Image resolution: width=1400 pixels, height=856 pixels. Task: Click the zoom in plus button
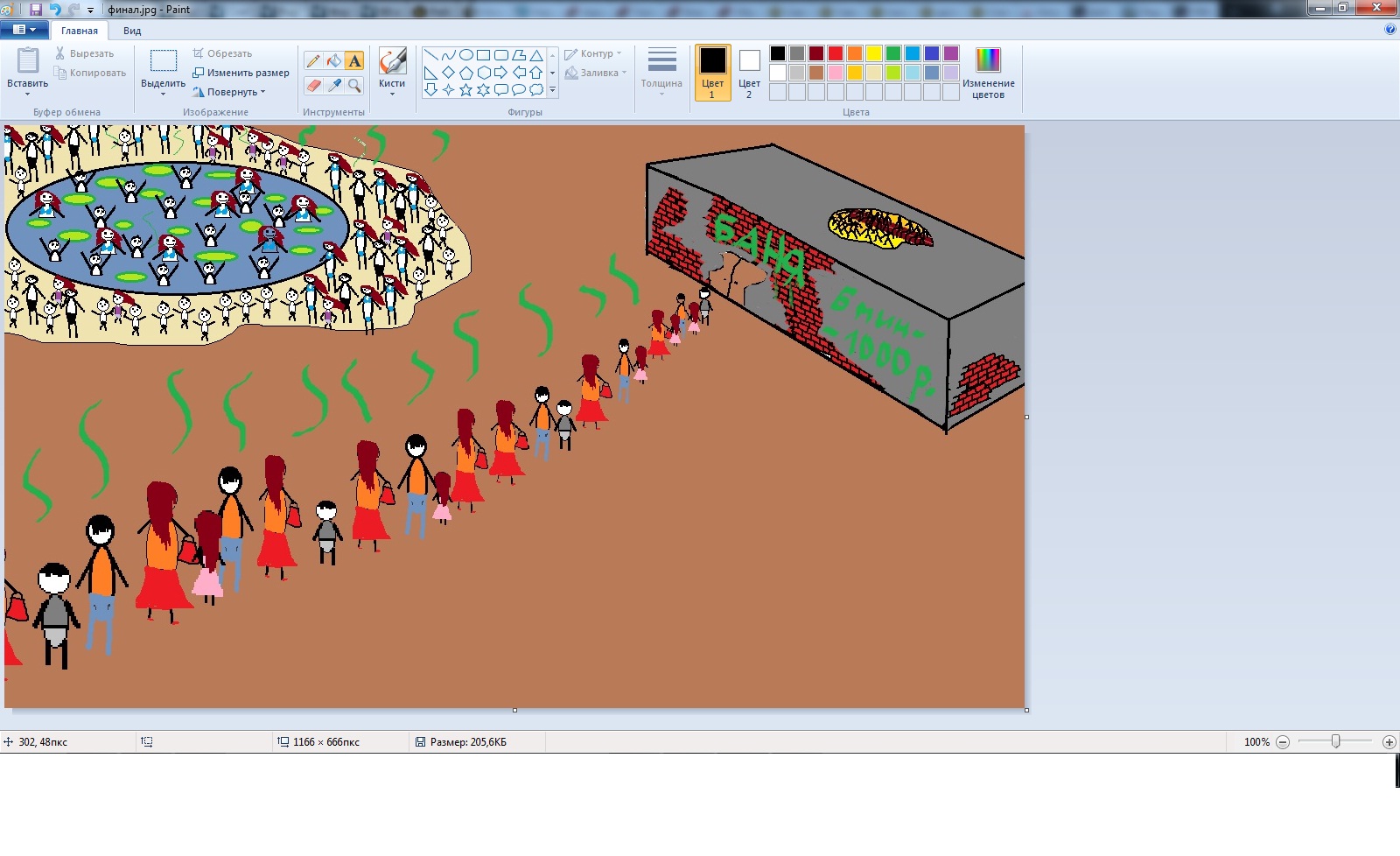pos(1389,742)
